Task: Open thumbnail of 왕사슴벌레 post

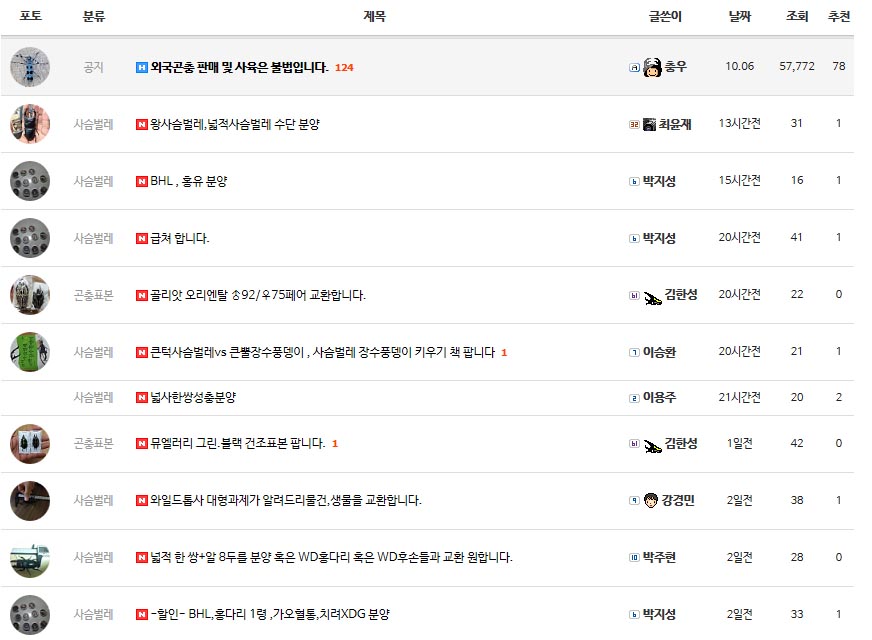Action: tap(30, 124)
